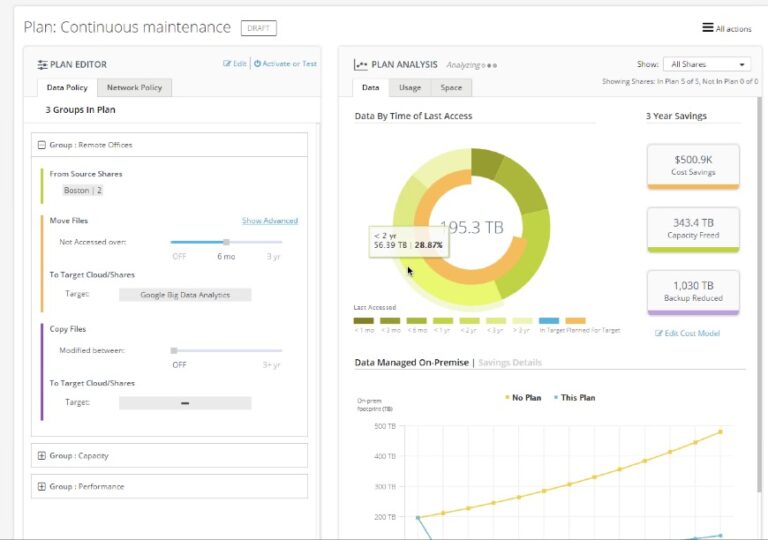Screen dimensions: 768x540
Task: Toggle the This Plan series in chart legend
Action: 574,398
